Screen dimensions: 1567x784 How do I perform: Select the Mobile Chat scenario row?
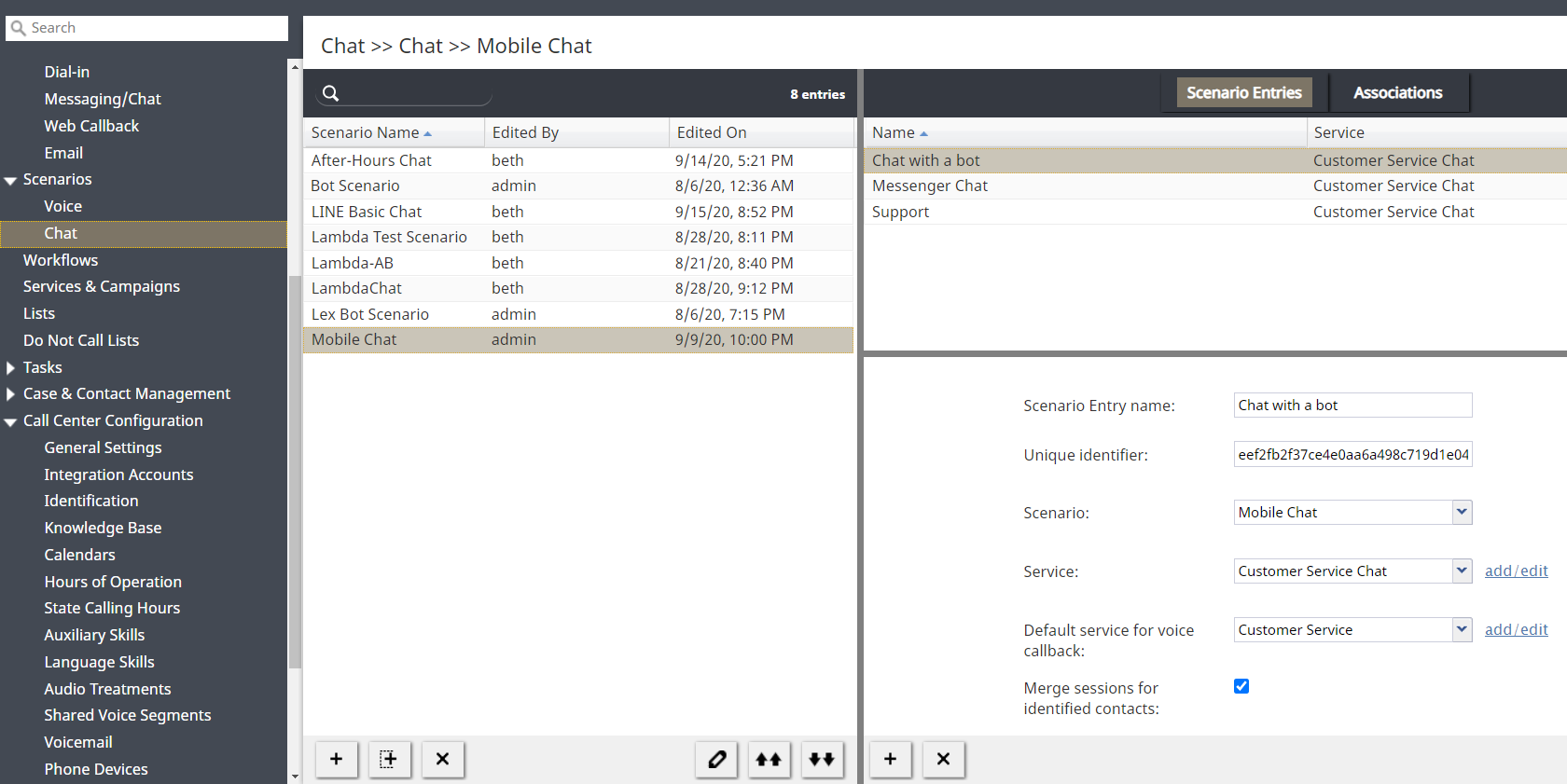coord(578,339)
